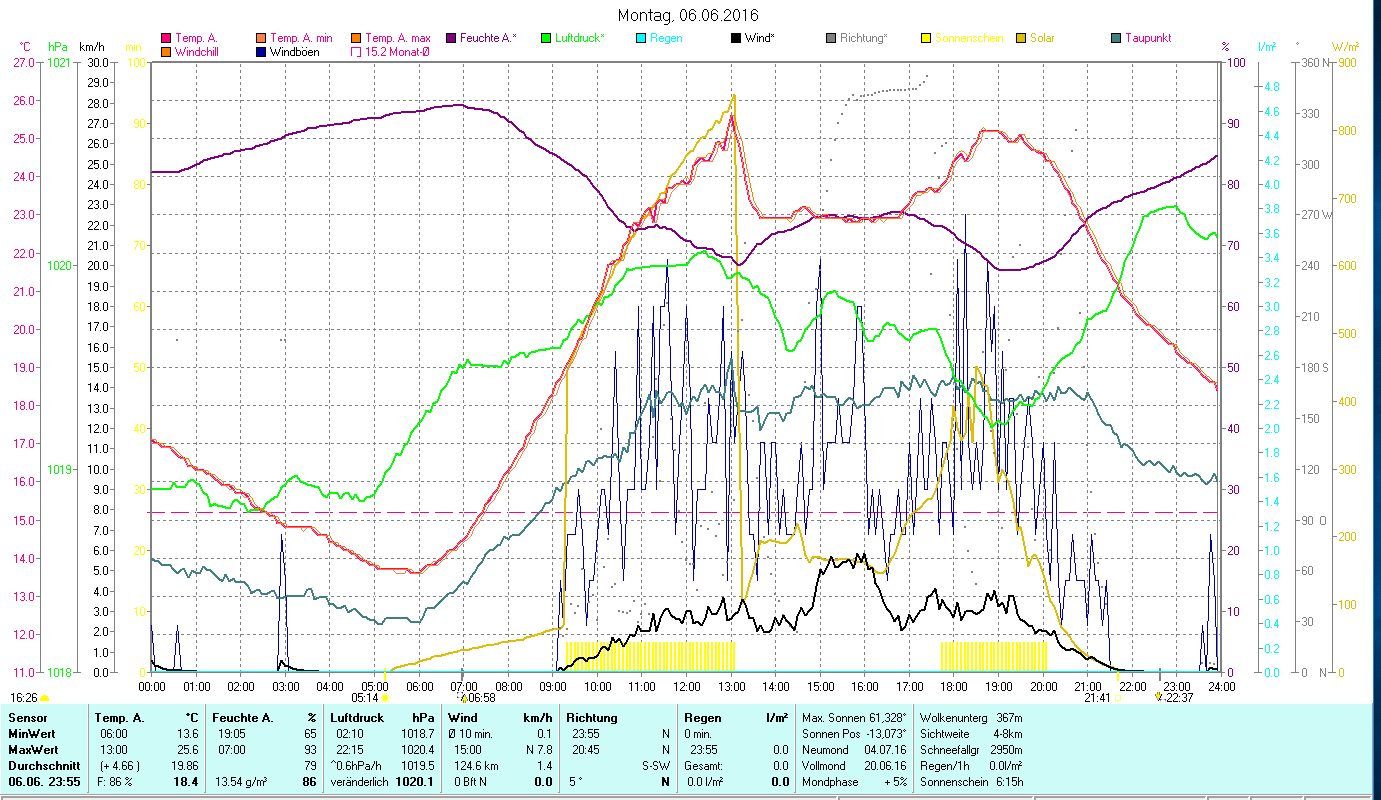This screenshot has height=800, width=1381.
Task: Click the cyan Regen legend swatch
Action: coord(640,39)
